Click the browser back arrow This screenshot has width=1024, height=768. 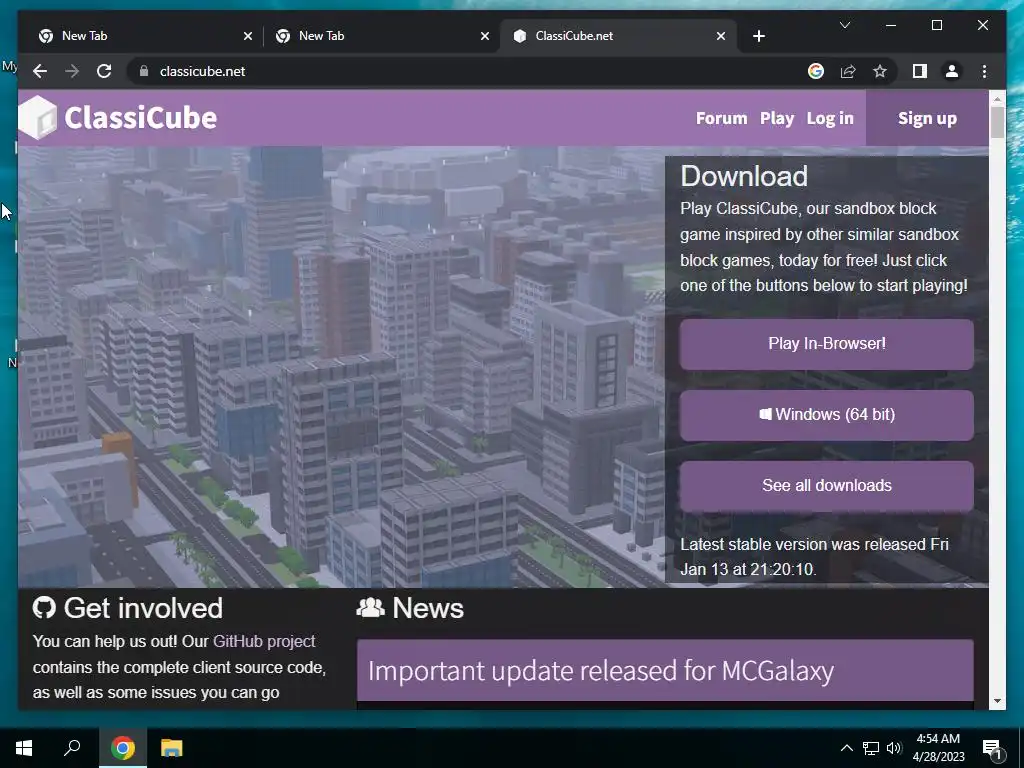[x=40, y=71]
